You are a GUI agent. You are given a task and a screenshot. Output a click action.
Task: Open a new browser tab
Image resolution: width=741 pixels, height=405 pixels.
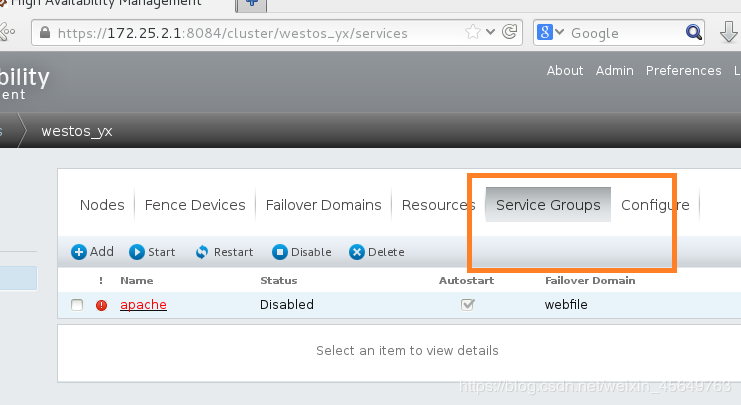click(x=251, y=4)
